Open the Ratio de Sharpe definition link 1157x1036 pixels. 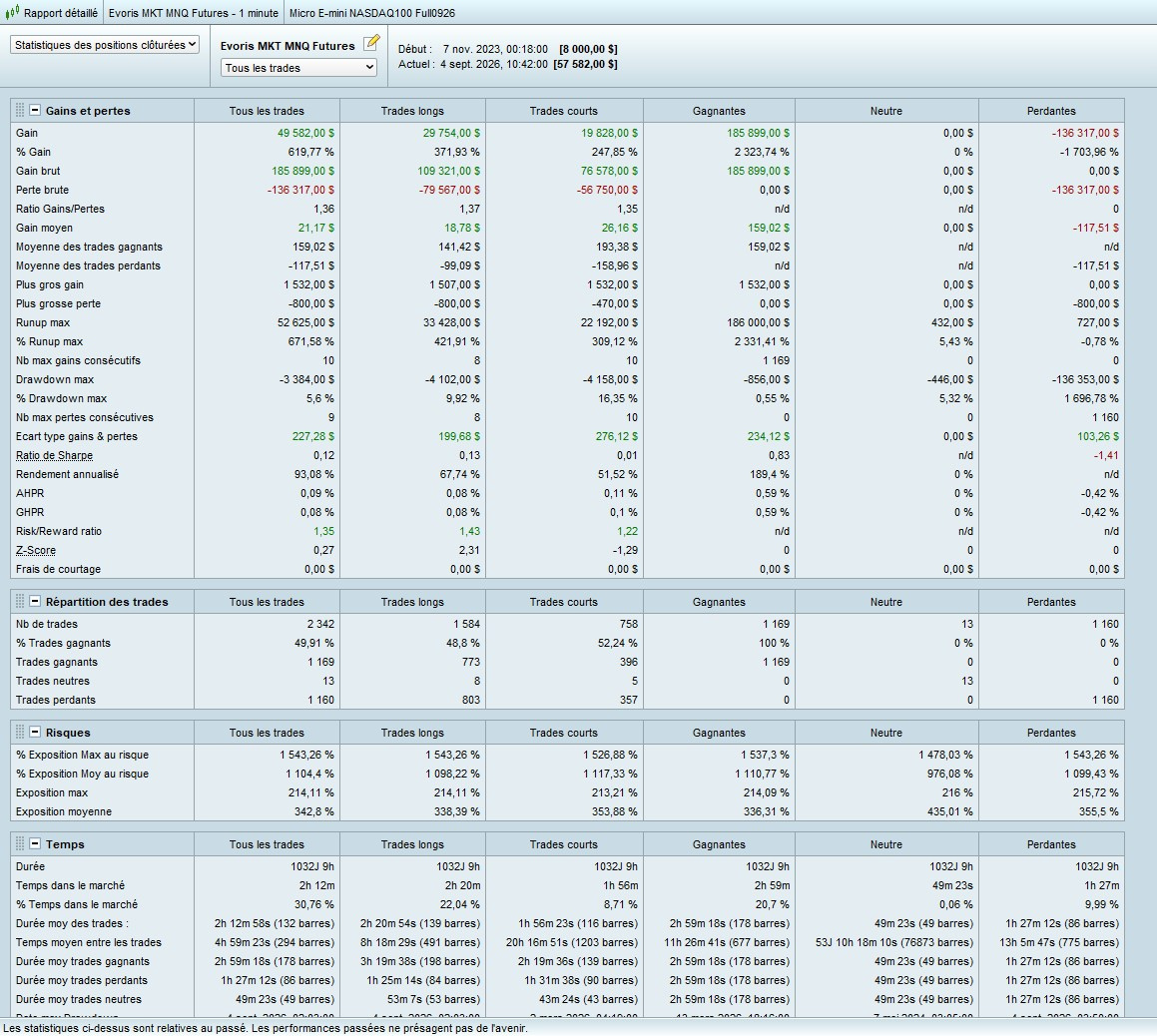coord(55,455)
